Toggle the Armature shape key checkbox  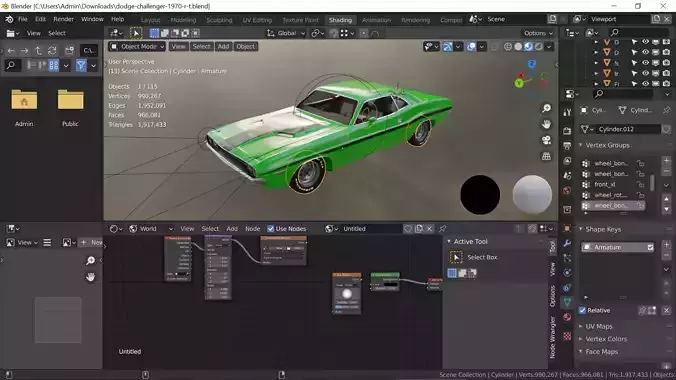tap(650, 248)
